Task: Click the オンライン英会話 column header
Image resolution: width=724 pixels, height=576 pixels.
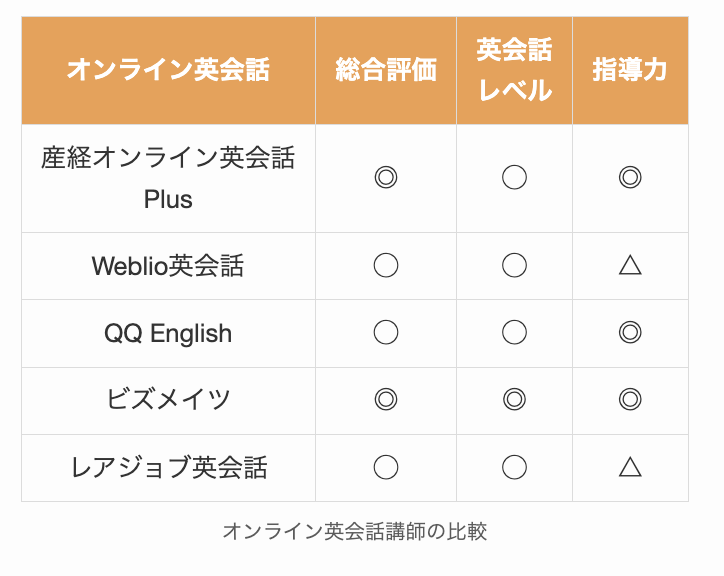Action: point(168,70)
